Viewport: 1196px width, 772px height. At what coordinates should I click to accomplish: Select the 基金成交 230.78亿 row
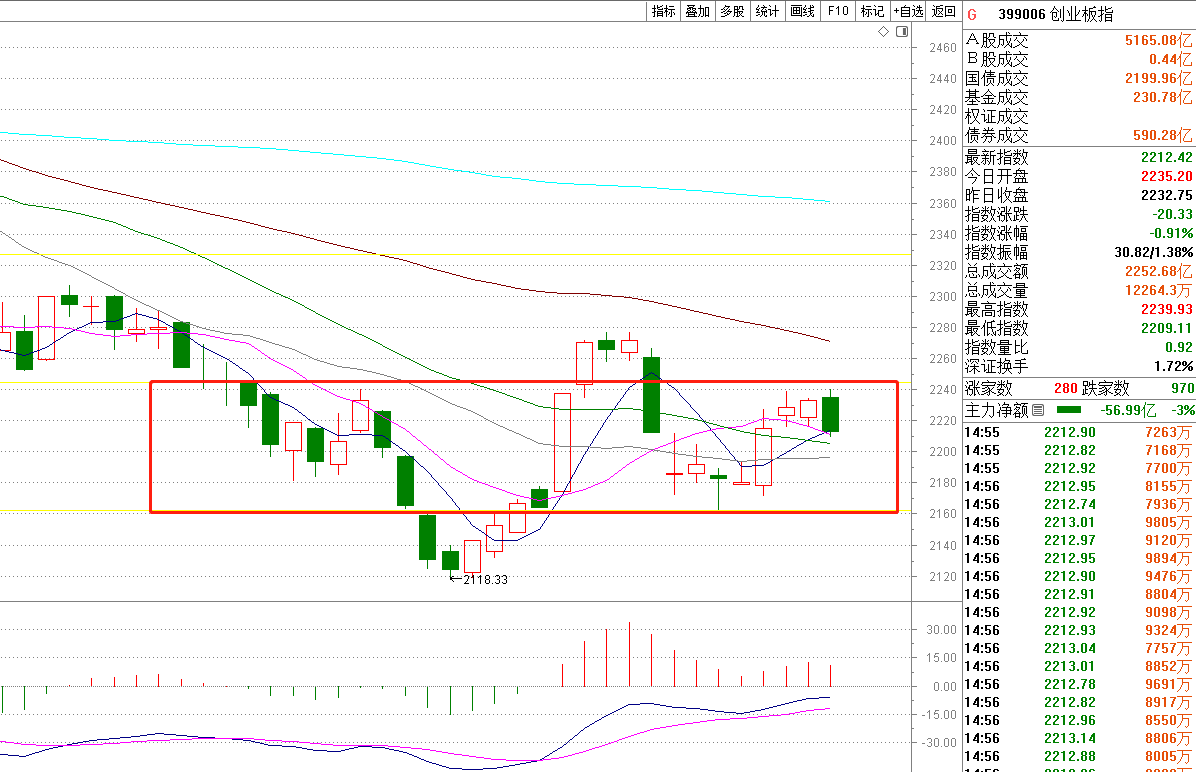(1079, 98)
